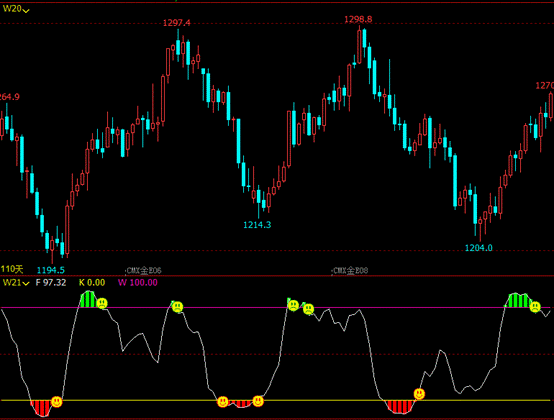Click the left smiley of the middle smiley pair
Image resolution: width=554 pixels, height=420 pixels.
coord(223,402)
